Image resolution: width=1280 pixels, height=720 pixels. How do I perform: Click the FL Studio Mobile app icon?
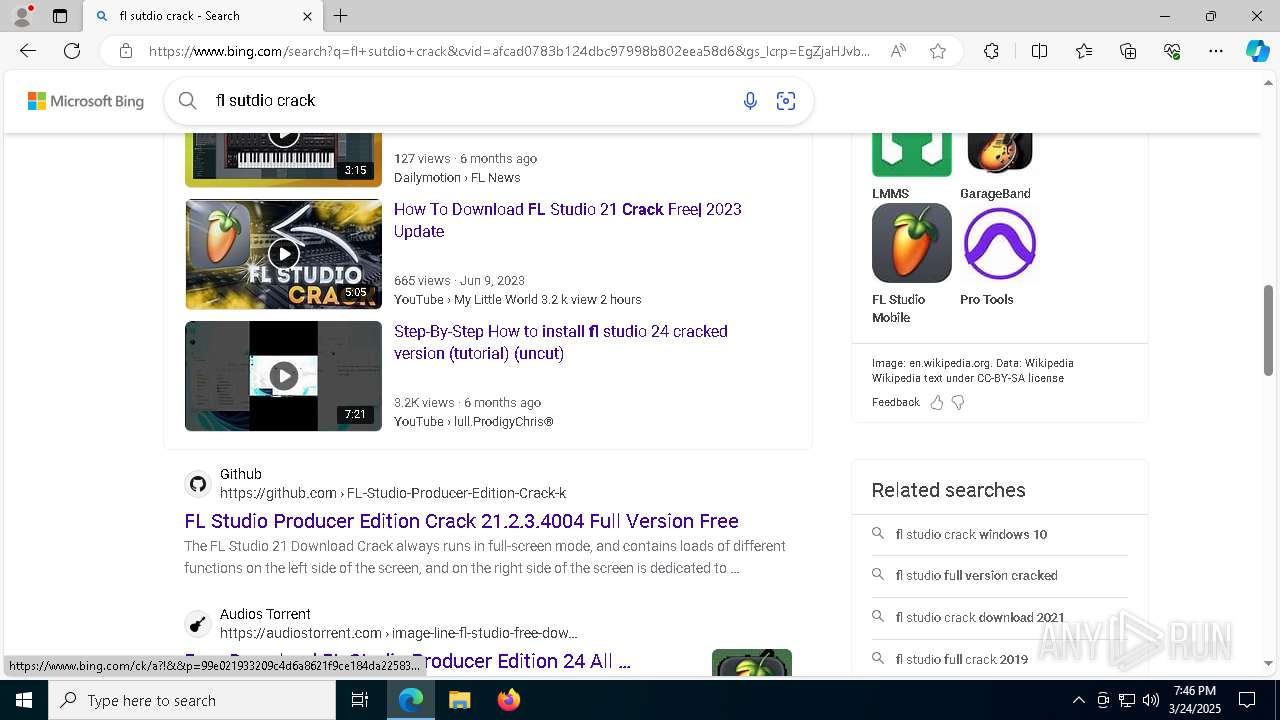(911, 243)
